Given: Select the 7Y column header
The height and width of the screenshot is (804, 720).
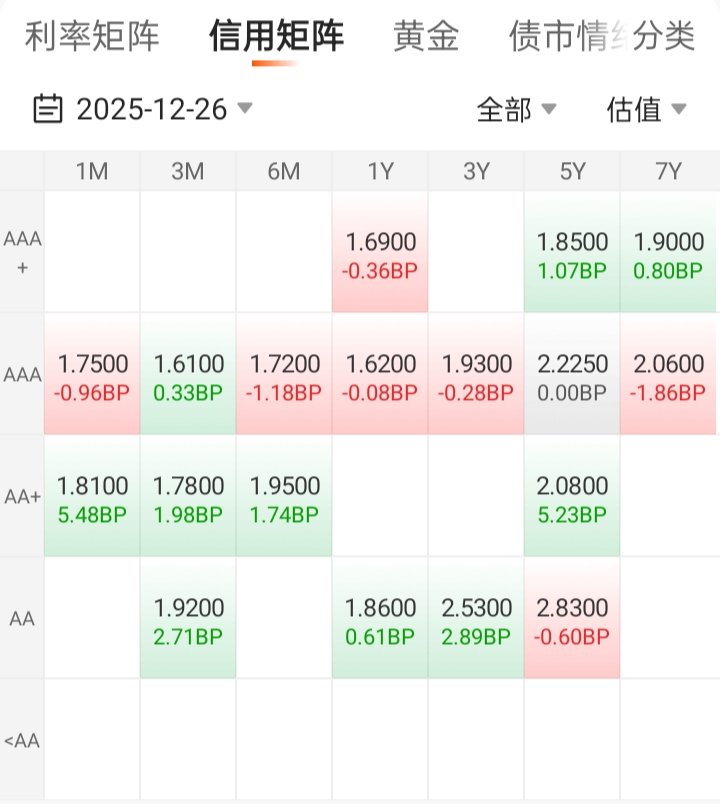Looking at the screenshot, I should tap(668, 171).
